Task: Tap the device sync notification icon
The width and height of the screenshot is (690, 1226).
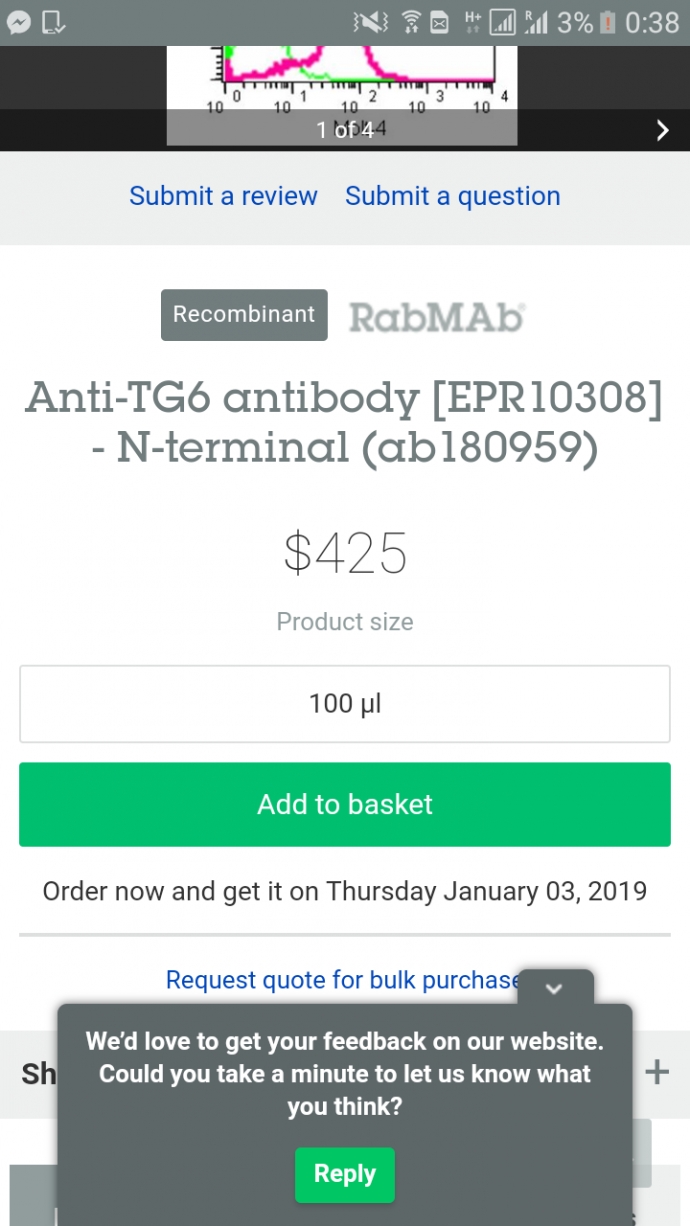Action: [54, 22]
